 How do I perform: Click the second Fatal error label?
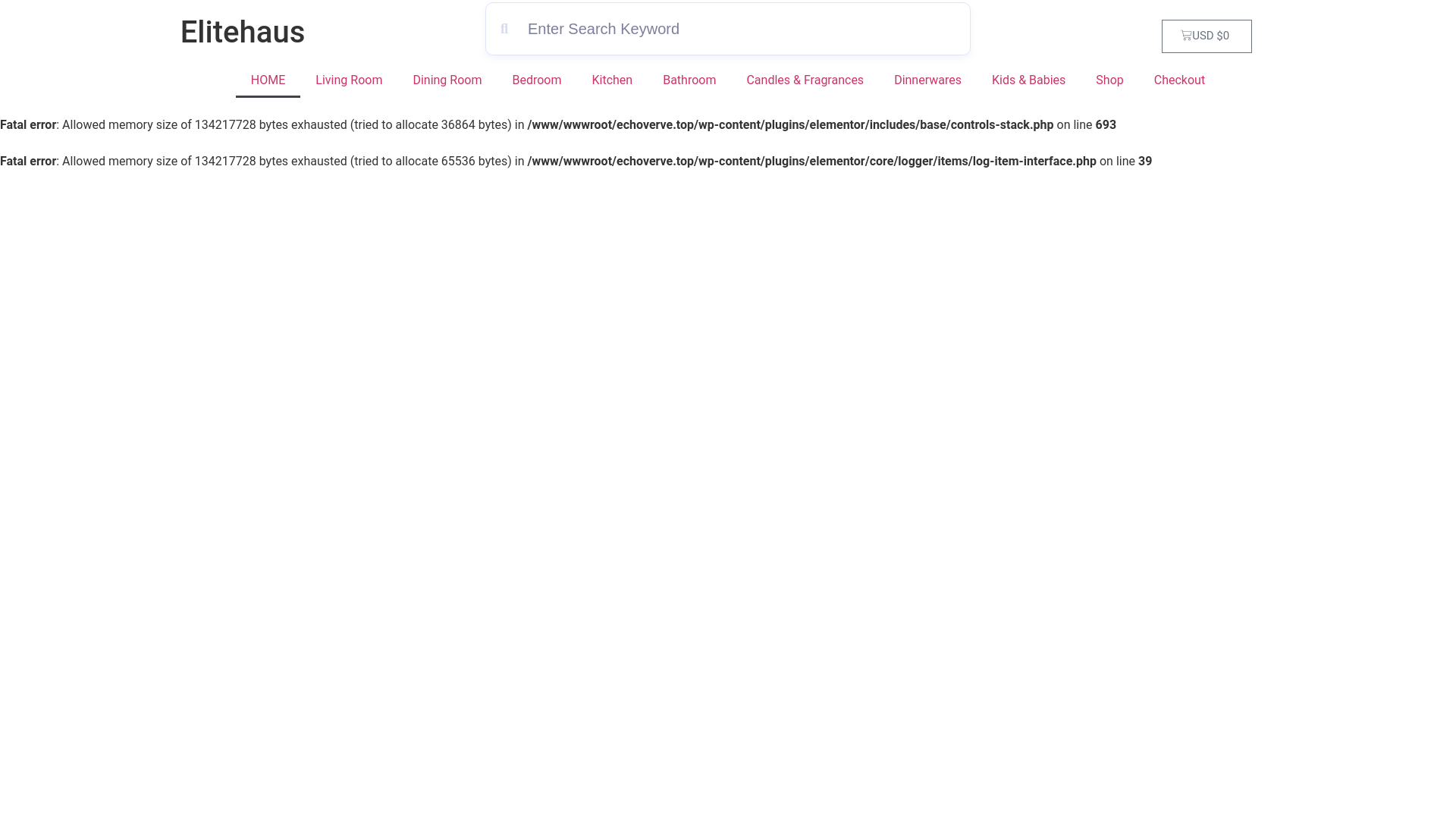tap(28, 162)
